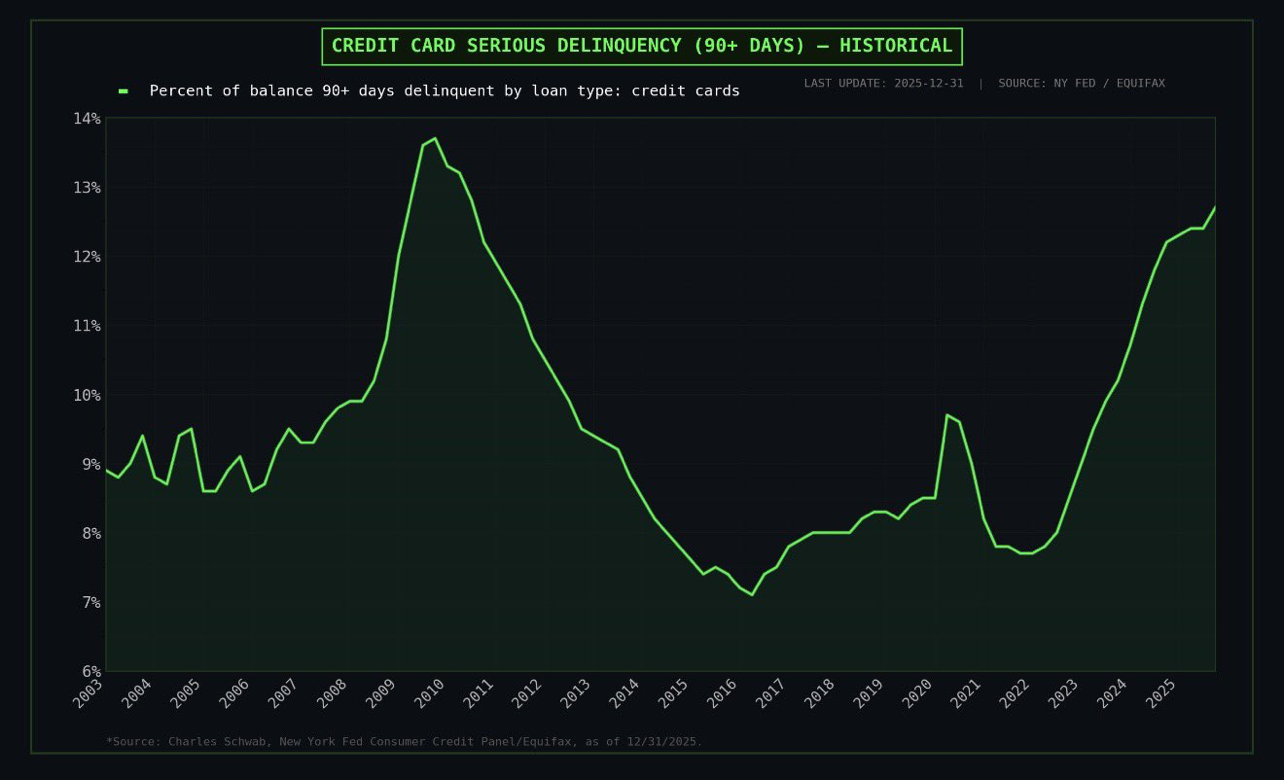Click the 14% y-axis label
Viewport: 1284px width, 780px height.
click(87, 118)
